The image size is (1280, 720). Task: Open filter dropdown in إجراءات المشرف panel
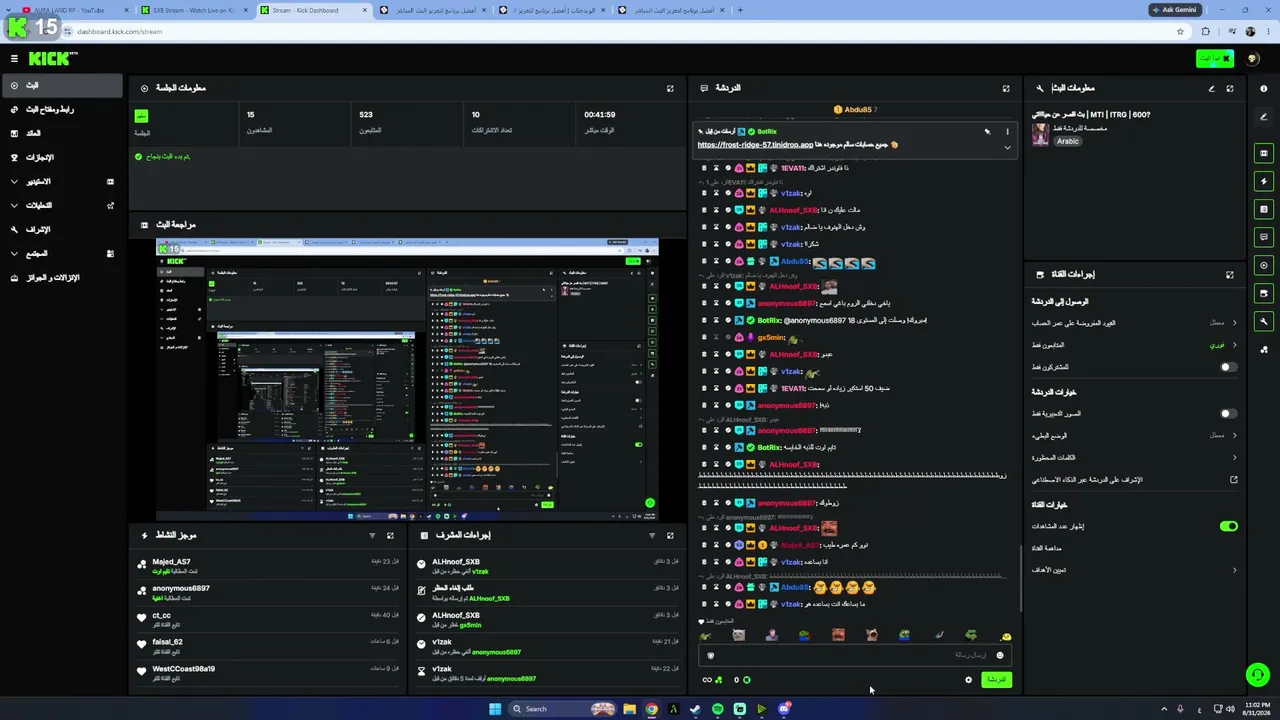652,536
